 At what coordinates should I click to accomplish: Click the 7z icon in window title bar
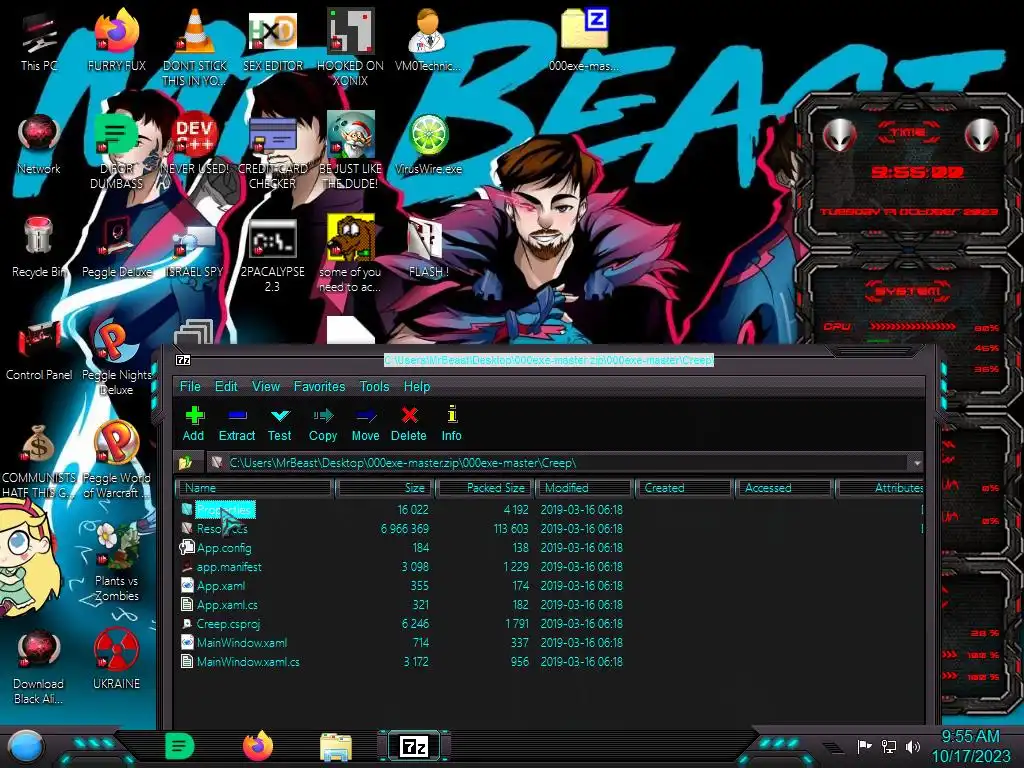(x=184, y=360)
